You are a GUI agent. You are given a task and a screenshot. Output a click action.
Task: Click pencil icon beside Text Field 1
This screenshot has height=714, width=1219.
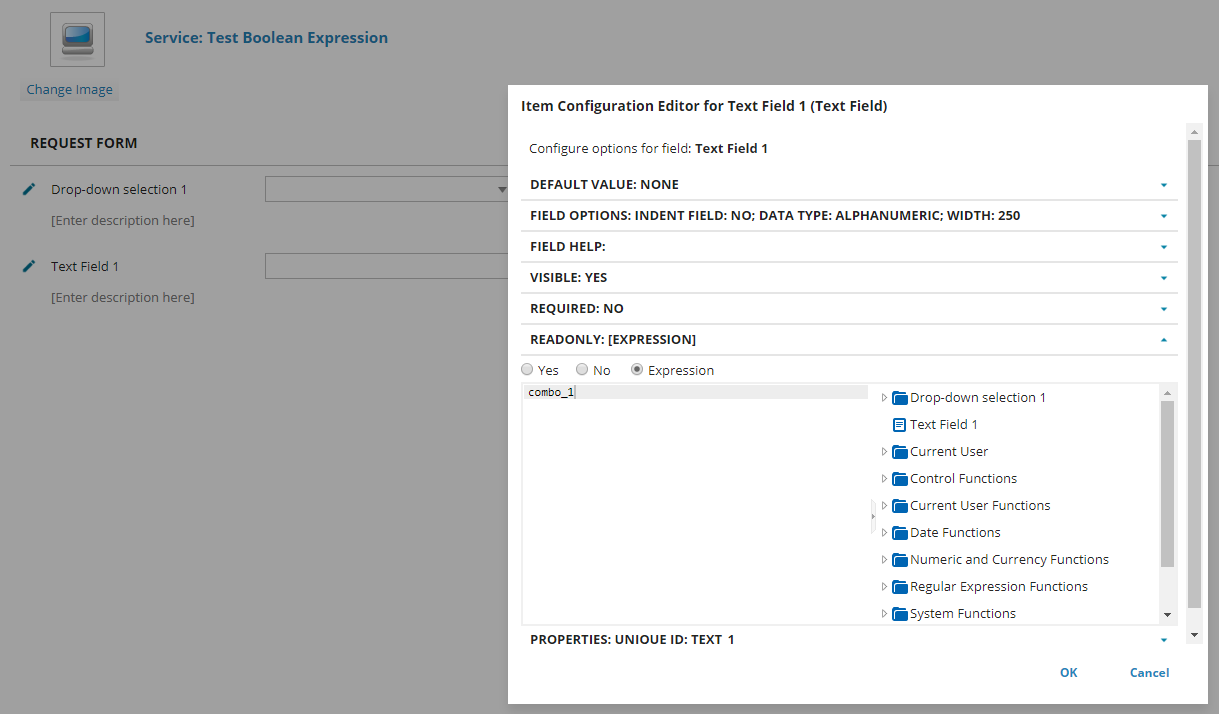29,266
